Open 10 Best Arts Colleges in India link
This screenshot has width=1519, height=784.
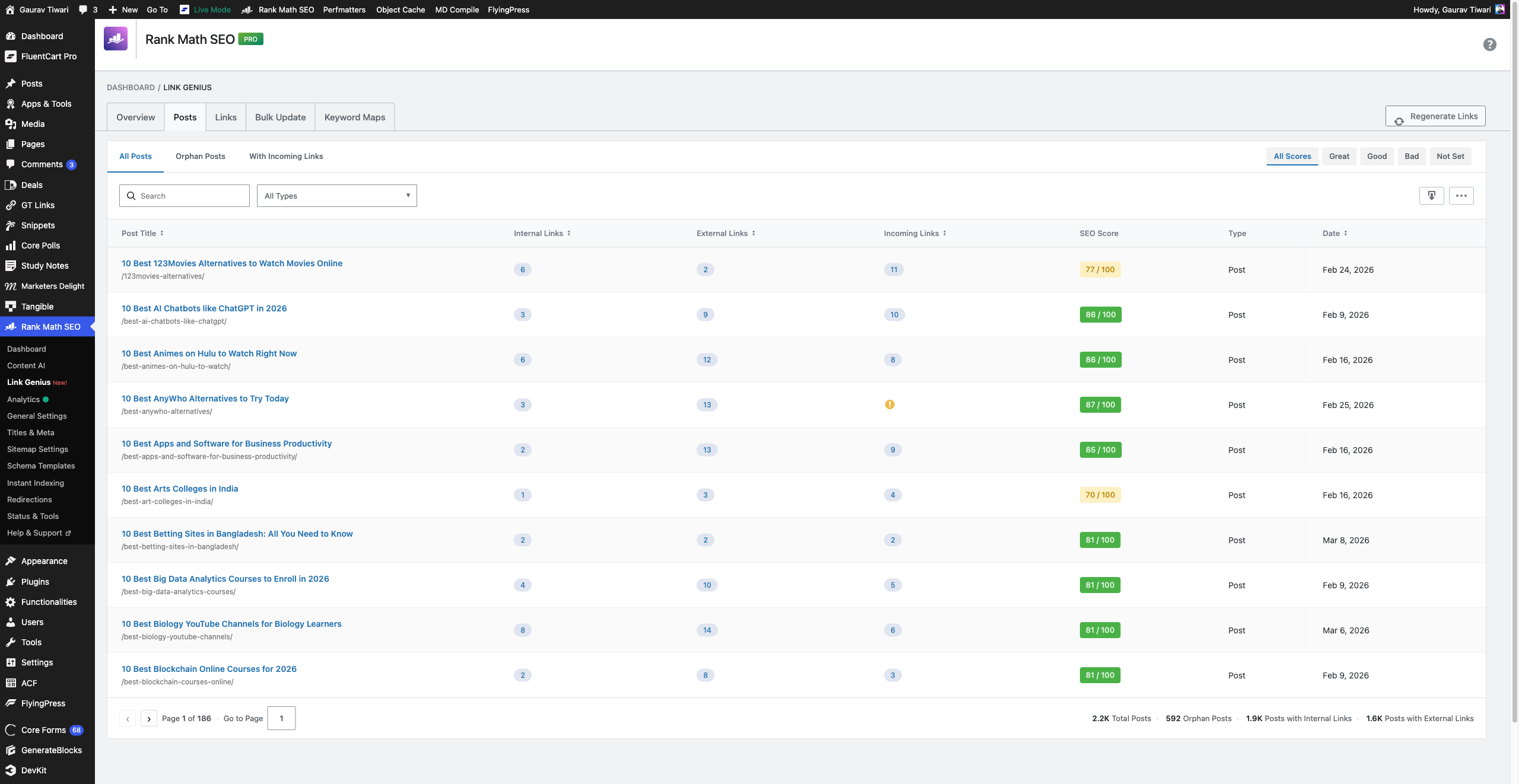point(180,489)
